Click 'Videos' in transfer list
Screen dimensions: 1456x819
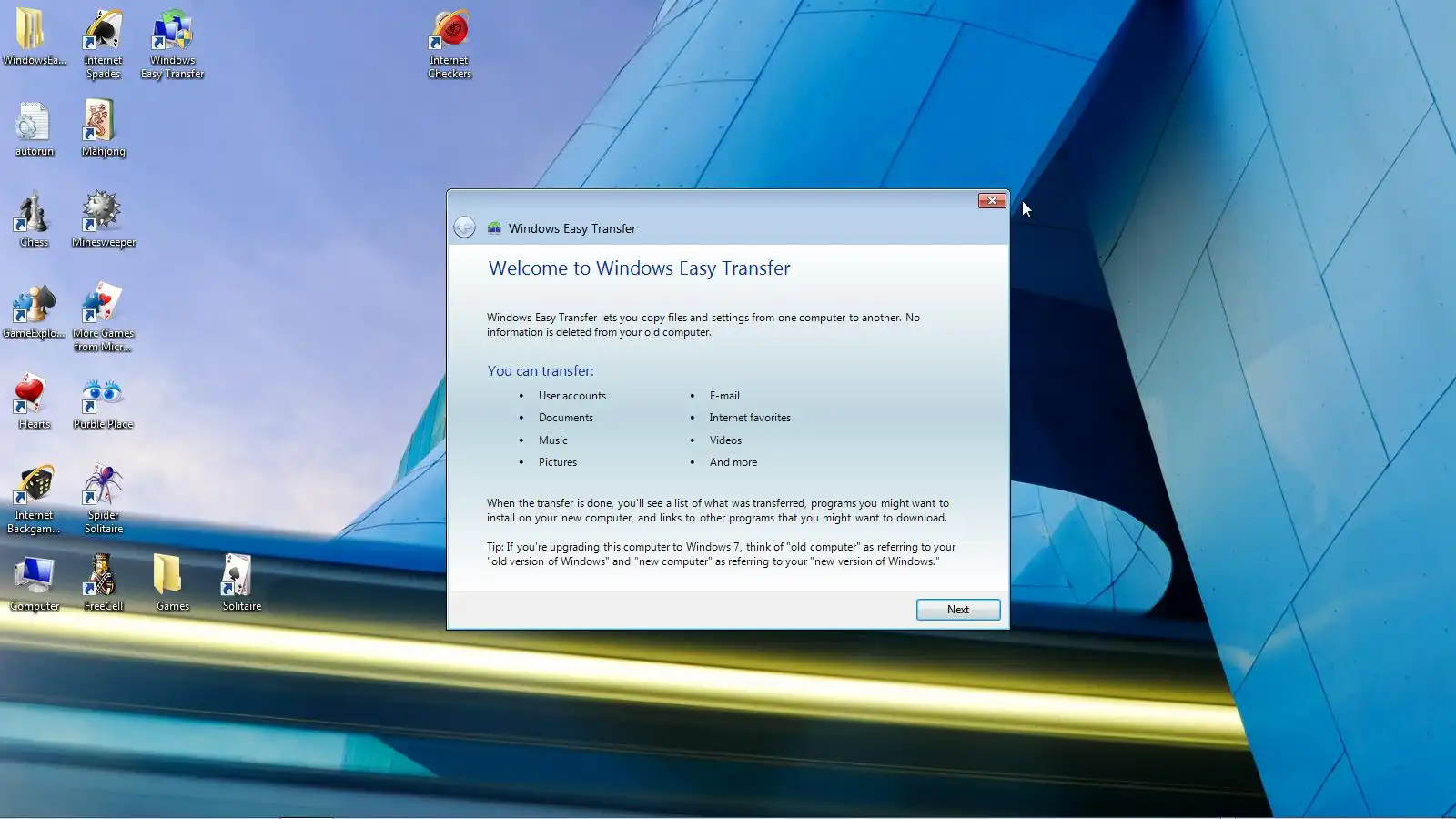point(725,440)
